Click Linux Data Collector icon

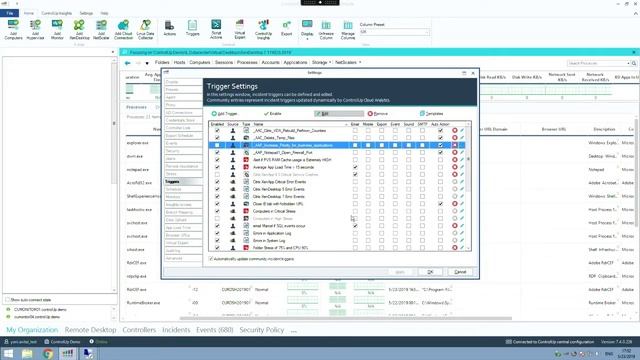pyautogui.click(x=145, y=25)
